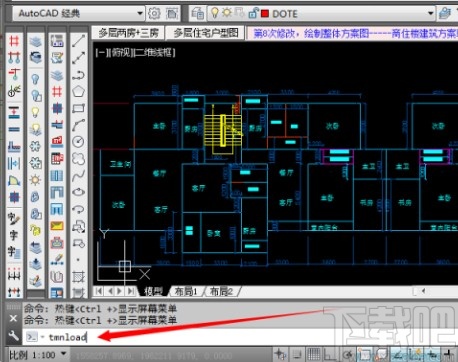Select the Revision Cloud tool
This screenshot has width=458, height=362.
pyautogui.click(x=79, y=159)
